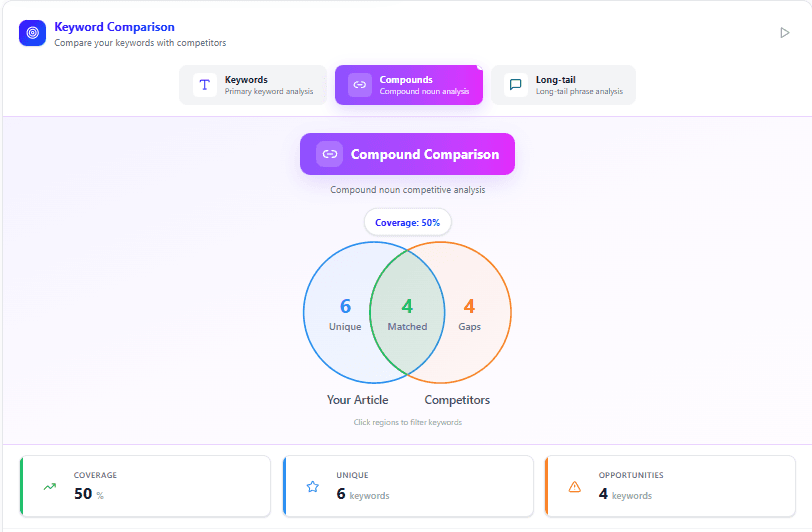Click the T icon on Keywords tab
The image size is (812, 532).
click(x=205, y=85)
